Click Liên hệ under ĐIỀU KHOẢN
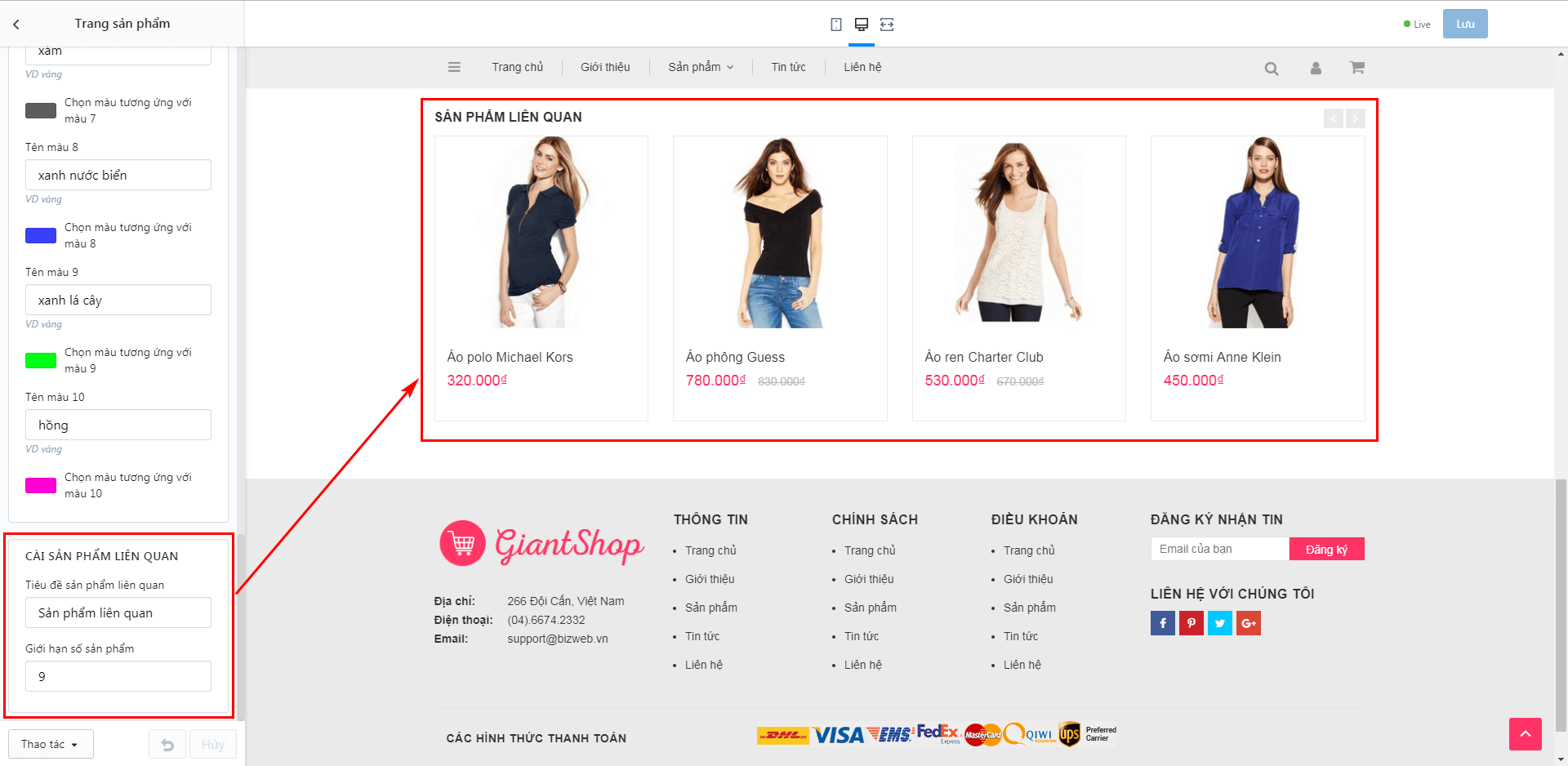This screenshot has height=766, width=1568. 1022,665
